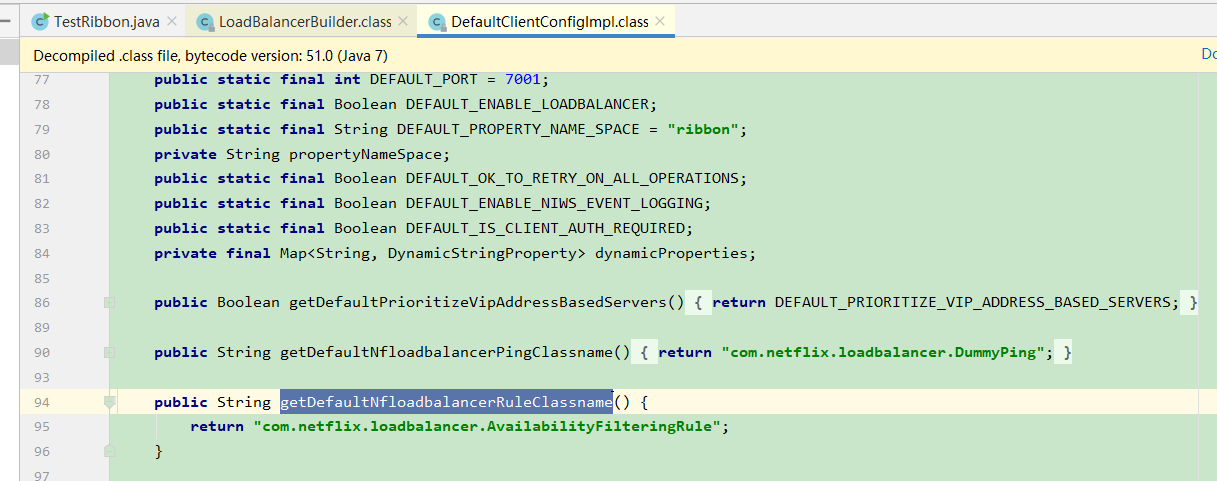Click the value 7001
The height and width of the screenshot is (481, 1217).
click(524, 79)
